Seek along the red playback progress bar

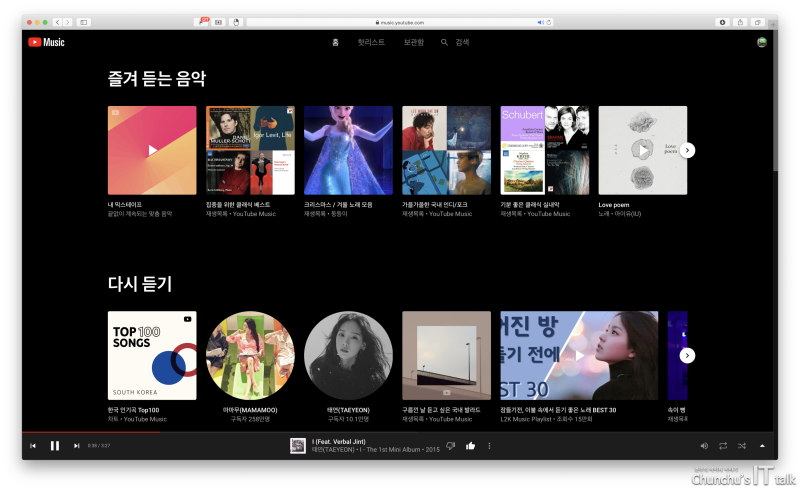399,432
